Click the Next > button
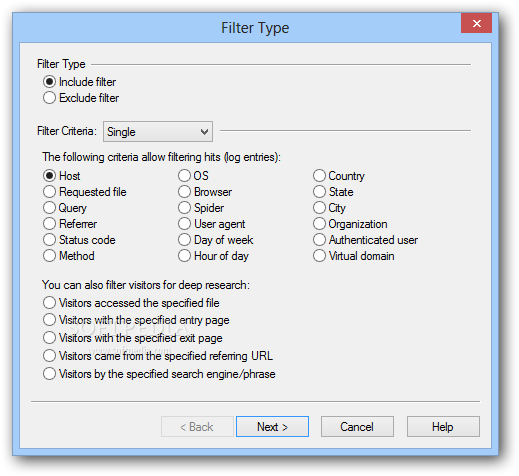 (272, 427)
